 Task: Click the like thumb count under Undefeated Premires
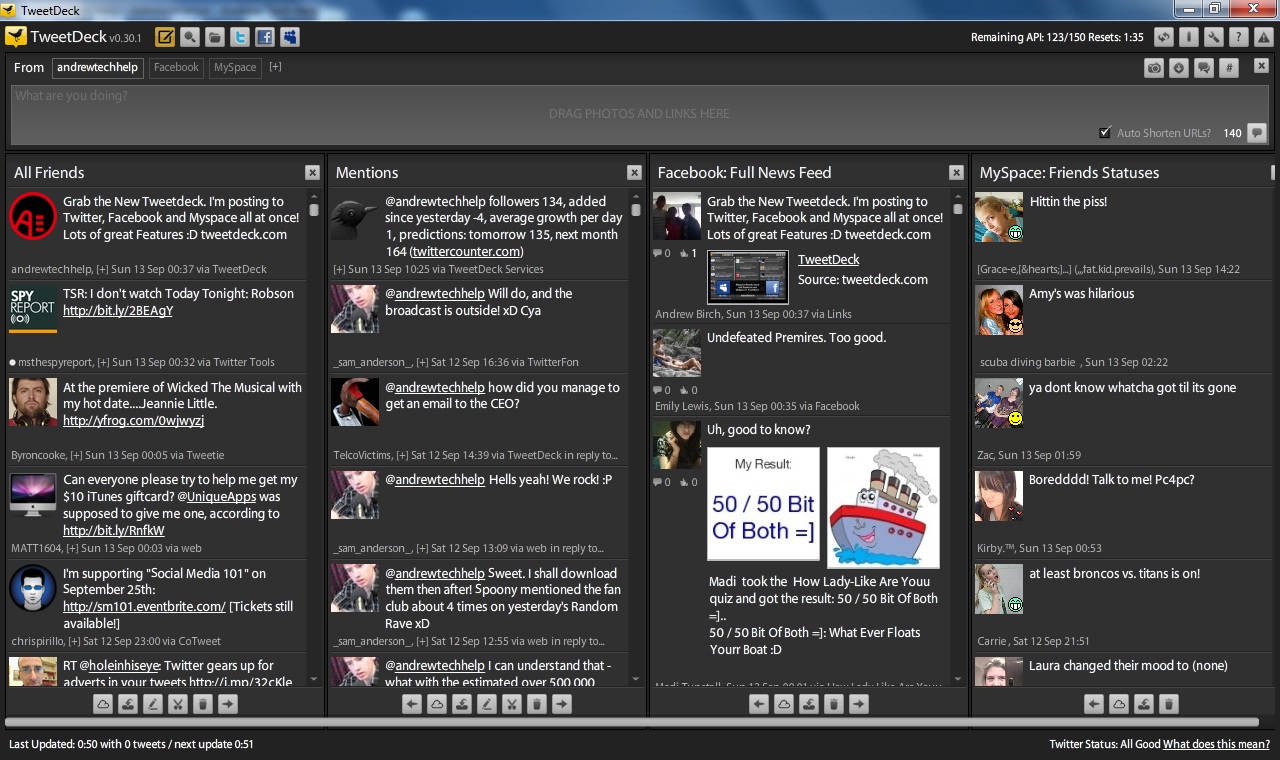(x=688, y=390)
